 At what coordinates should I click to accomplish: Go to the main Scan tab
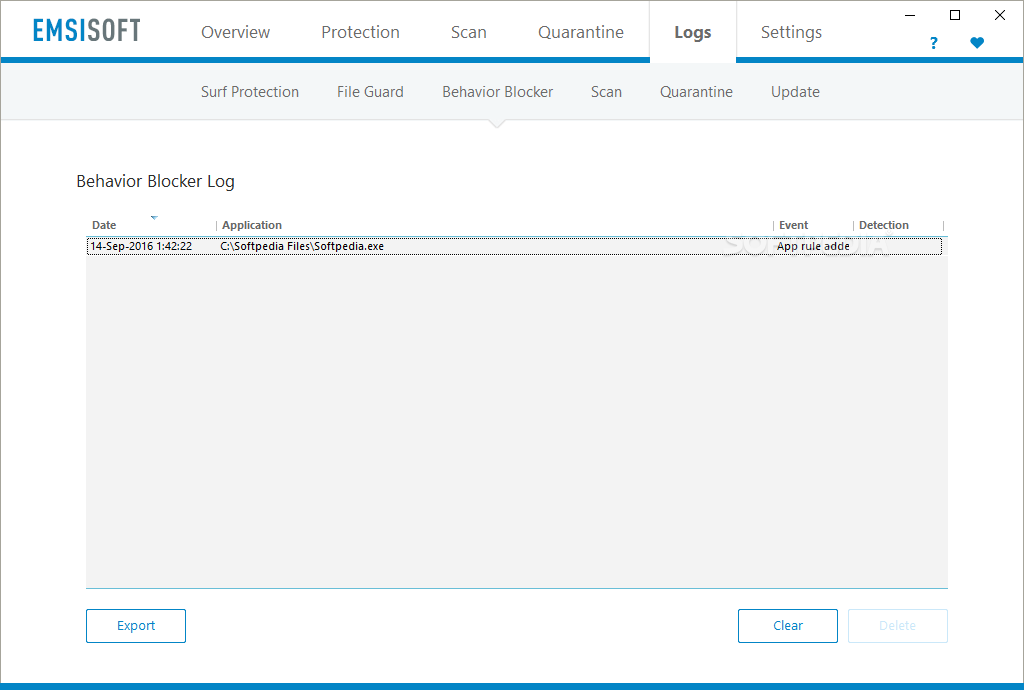(468, 32)
